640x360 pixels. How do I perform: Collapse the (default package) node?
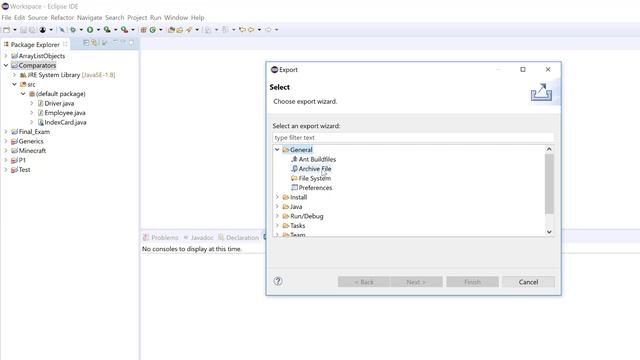[x=23, y=94]
